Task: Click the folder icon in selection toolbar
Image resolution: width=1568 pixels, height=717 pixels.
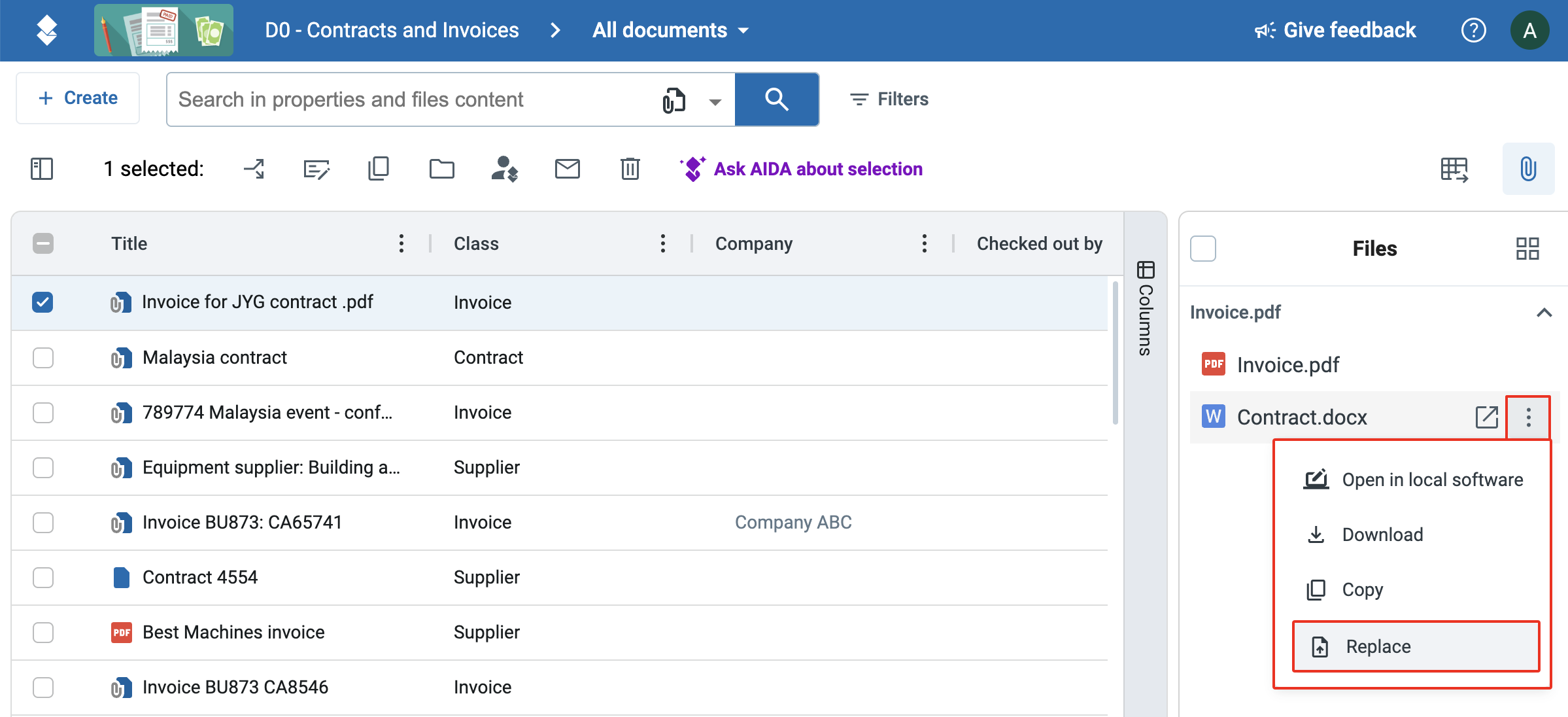Action: (442, 169)
